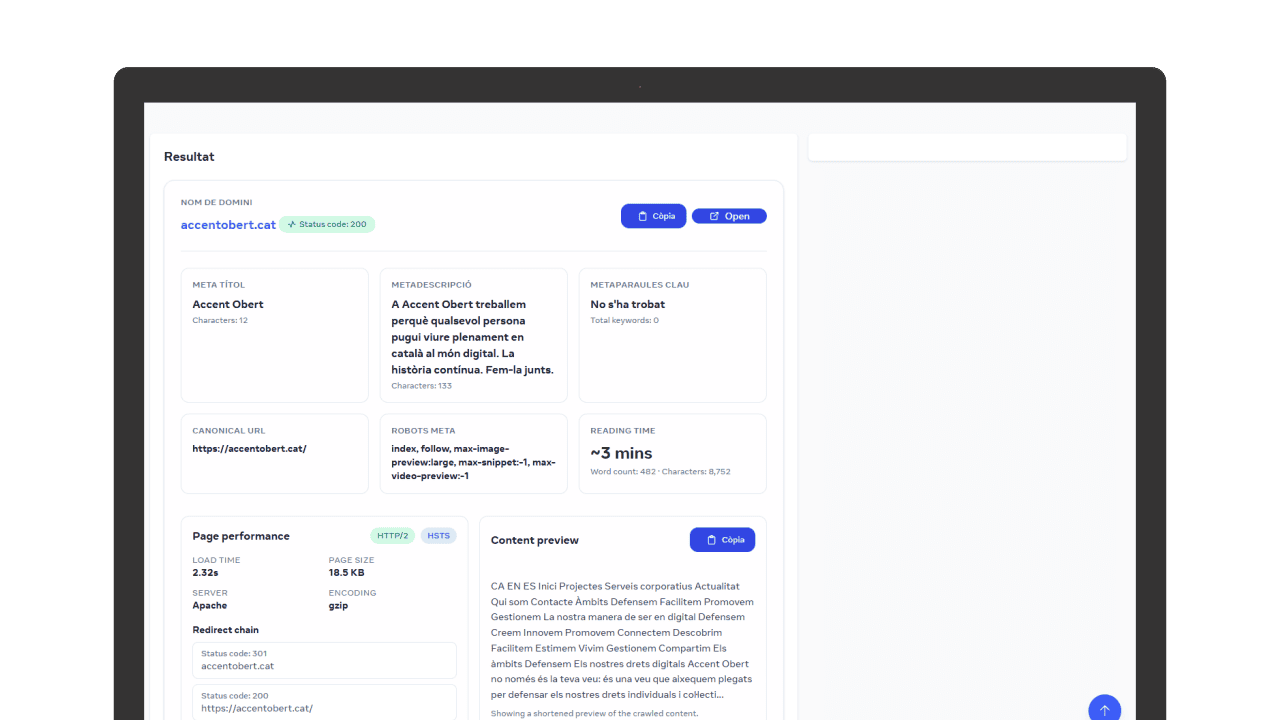Click the HSTS badge
This screenshot has height=720, width=1280.
[438, 536]
